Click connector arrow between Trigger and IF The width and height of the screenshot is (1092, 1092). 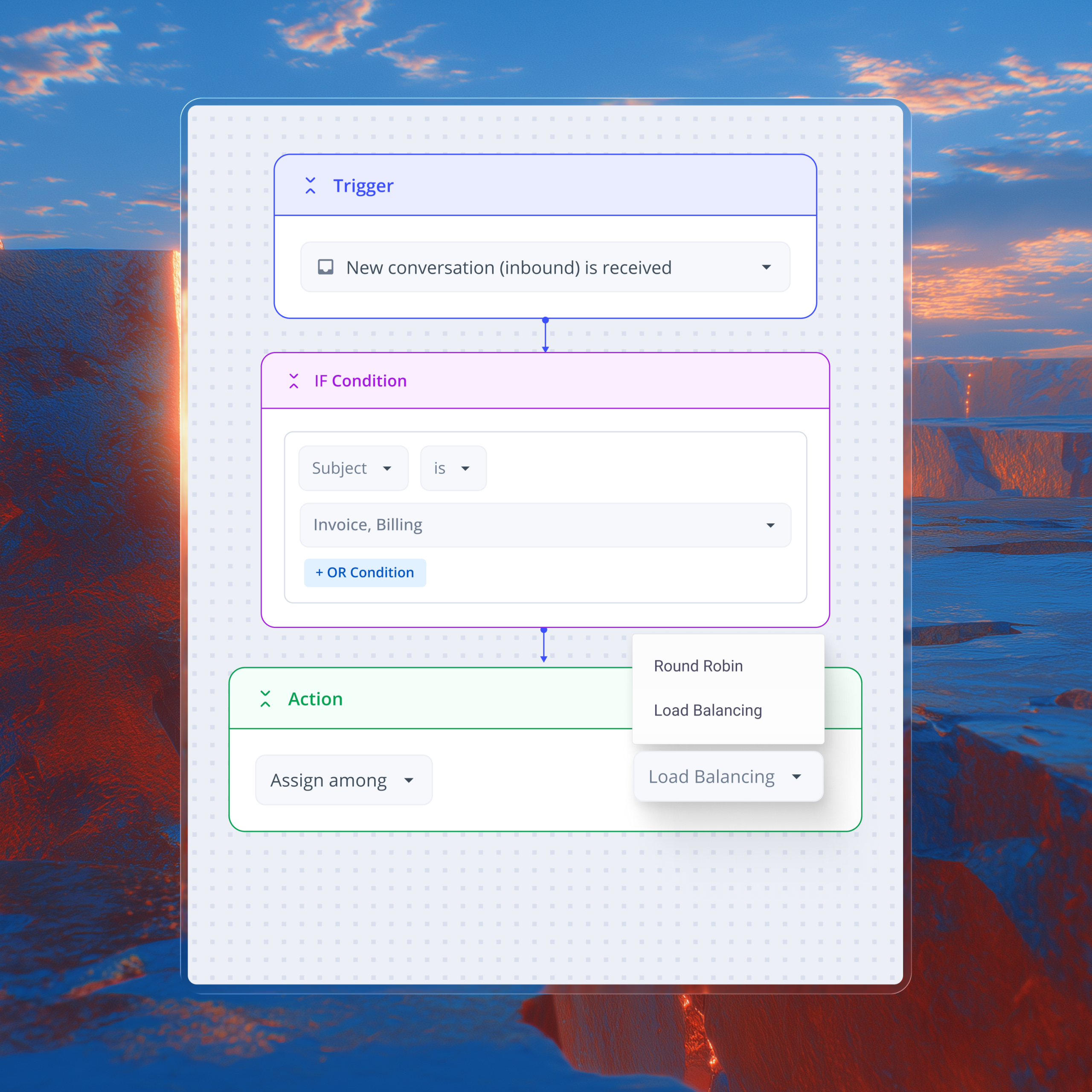point(545,336)
